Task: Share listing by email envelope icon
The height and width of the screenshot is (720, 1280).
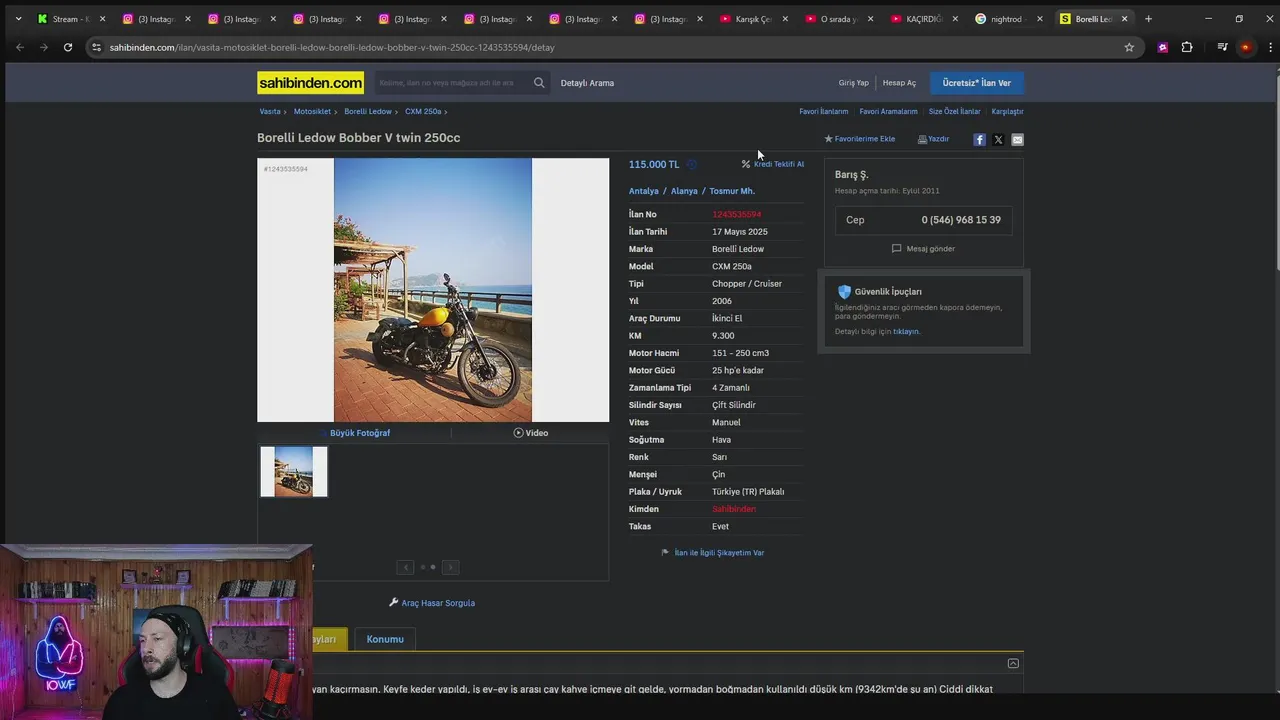Action: click(x=1017, y=140)
